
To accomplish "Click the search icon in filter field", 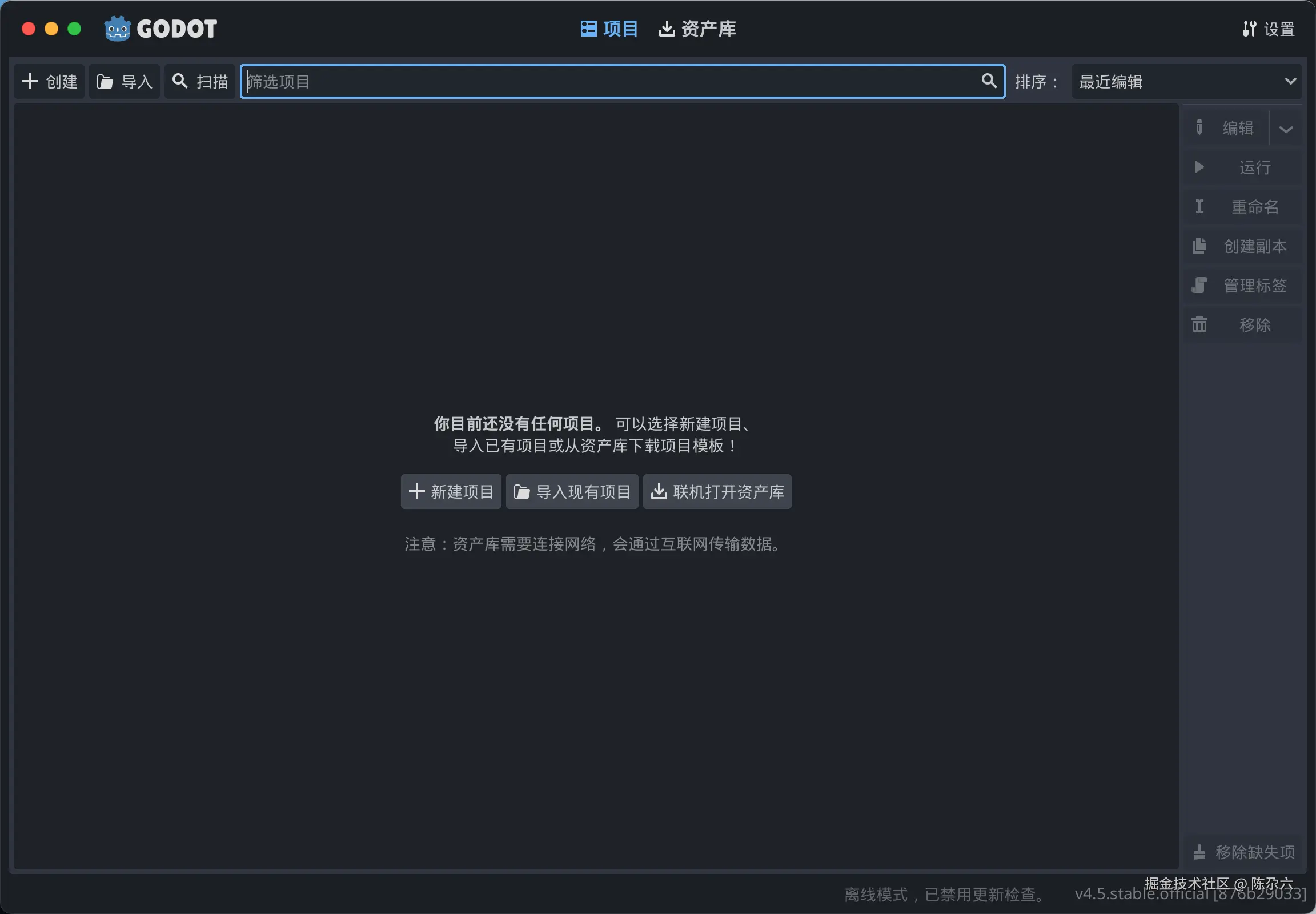I will tap(989, 81).
